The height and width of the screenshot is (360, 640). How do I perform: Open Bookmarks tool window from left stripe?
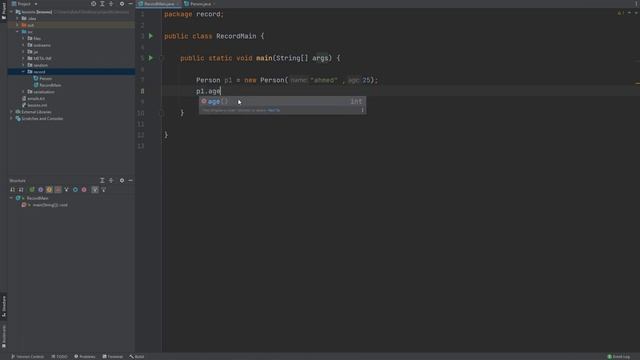tap(4, 337)
